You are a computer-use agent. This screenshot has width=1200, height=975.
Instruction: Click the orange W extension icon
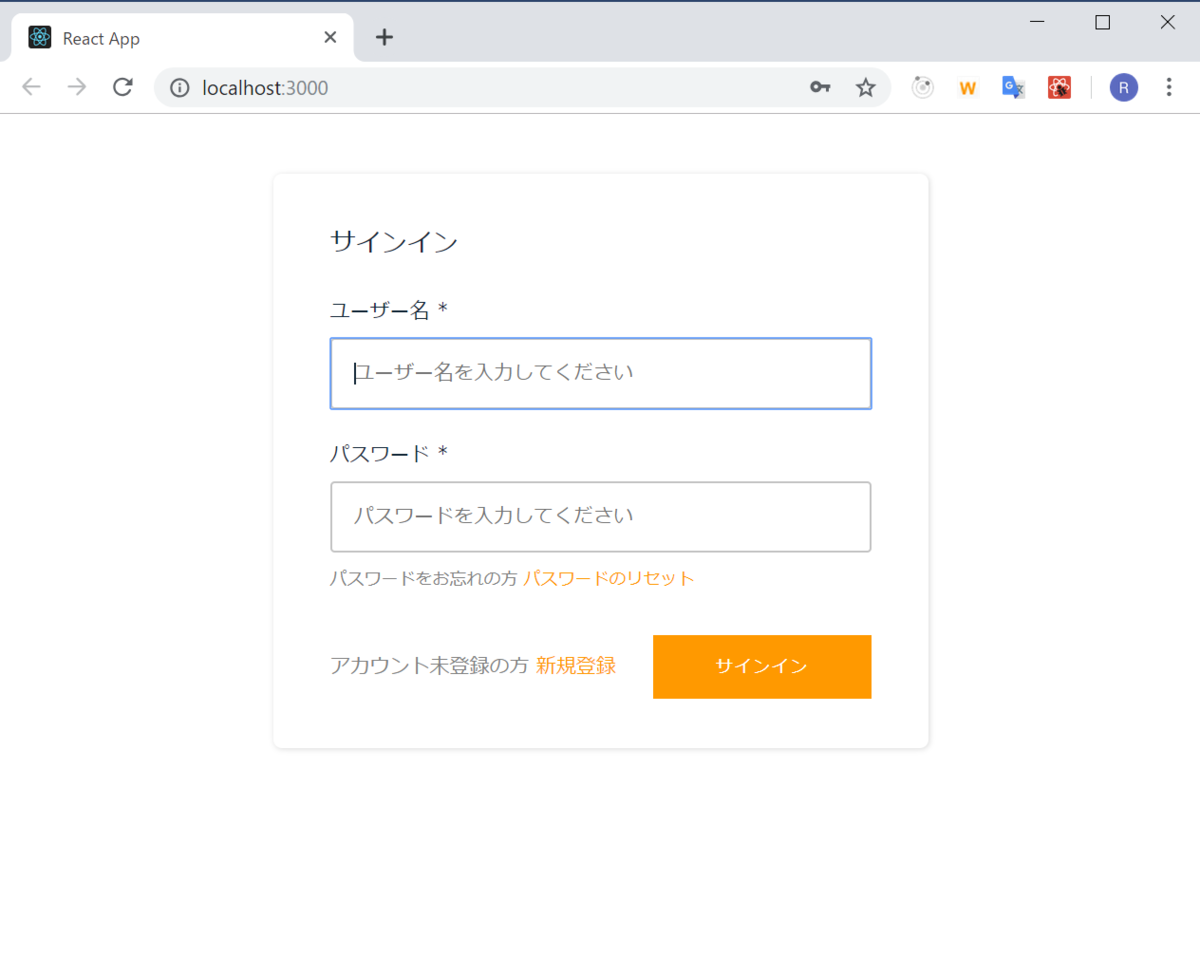click(967, 88)
